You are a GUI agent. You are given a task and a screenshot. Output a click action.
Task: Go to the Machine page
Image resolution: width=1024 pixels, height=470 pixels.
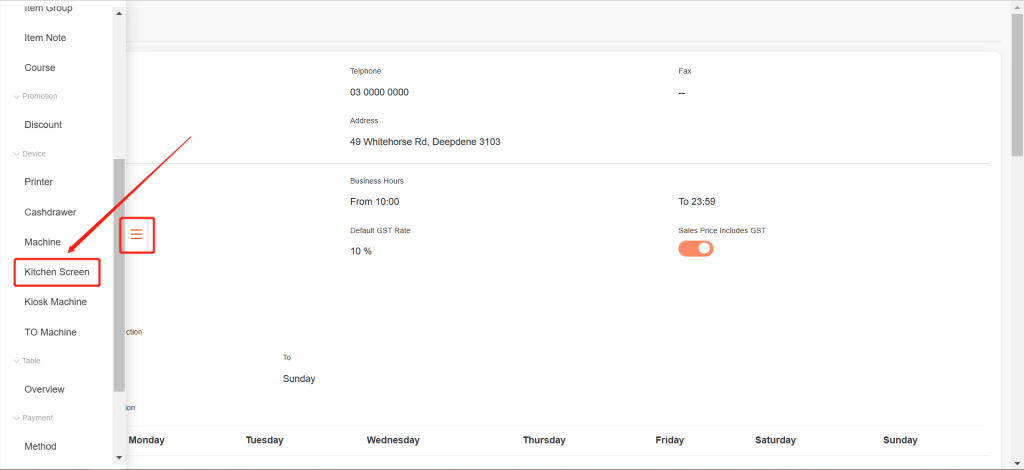tap(43, 242)
